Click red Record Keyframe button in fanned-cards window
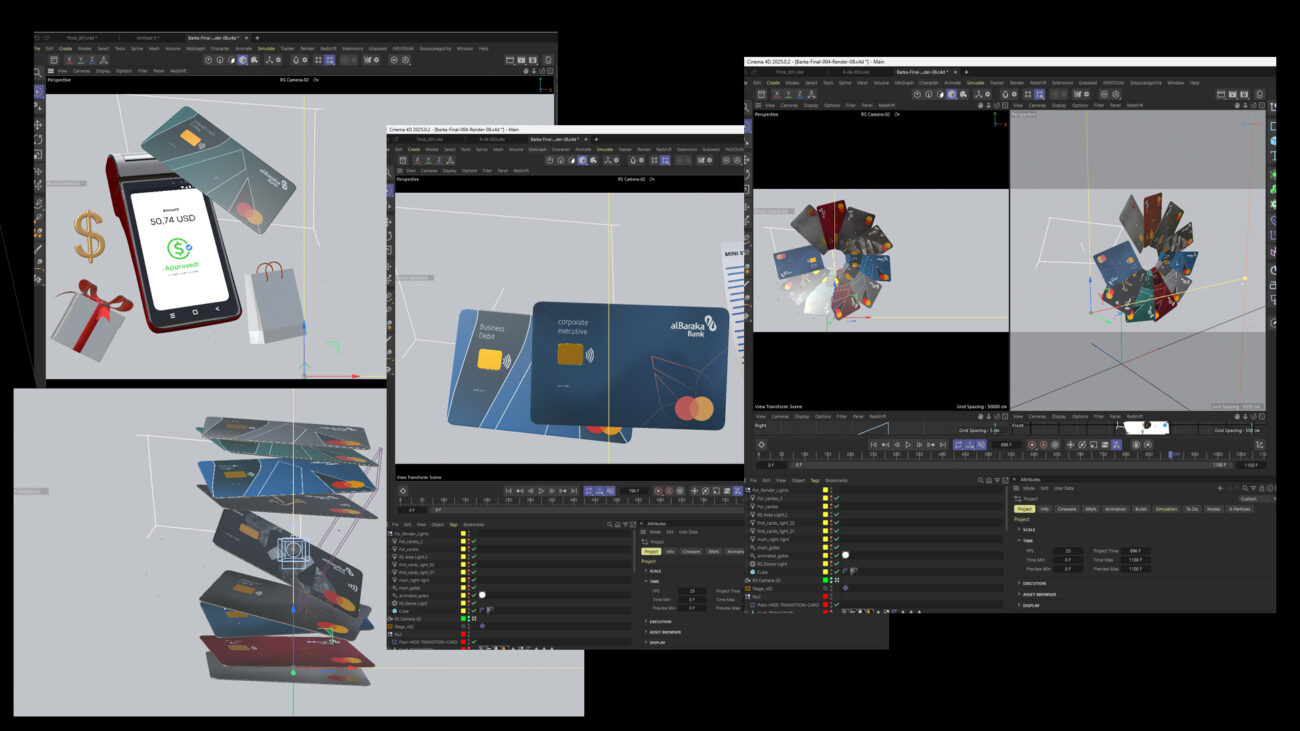 tap(1031, 445)
